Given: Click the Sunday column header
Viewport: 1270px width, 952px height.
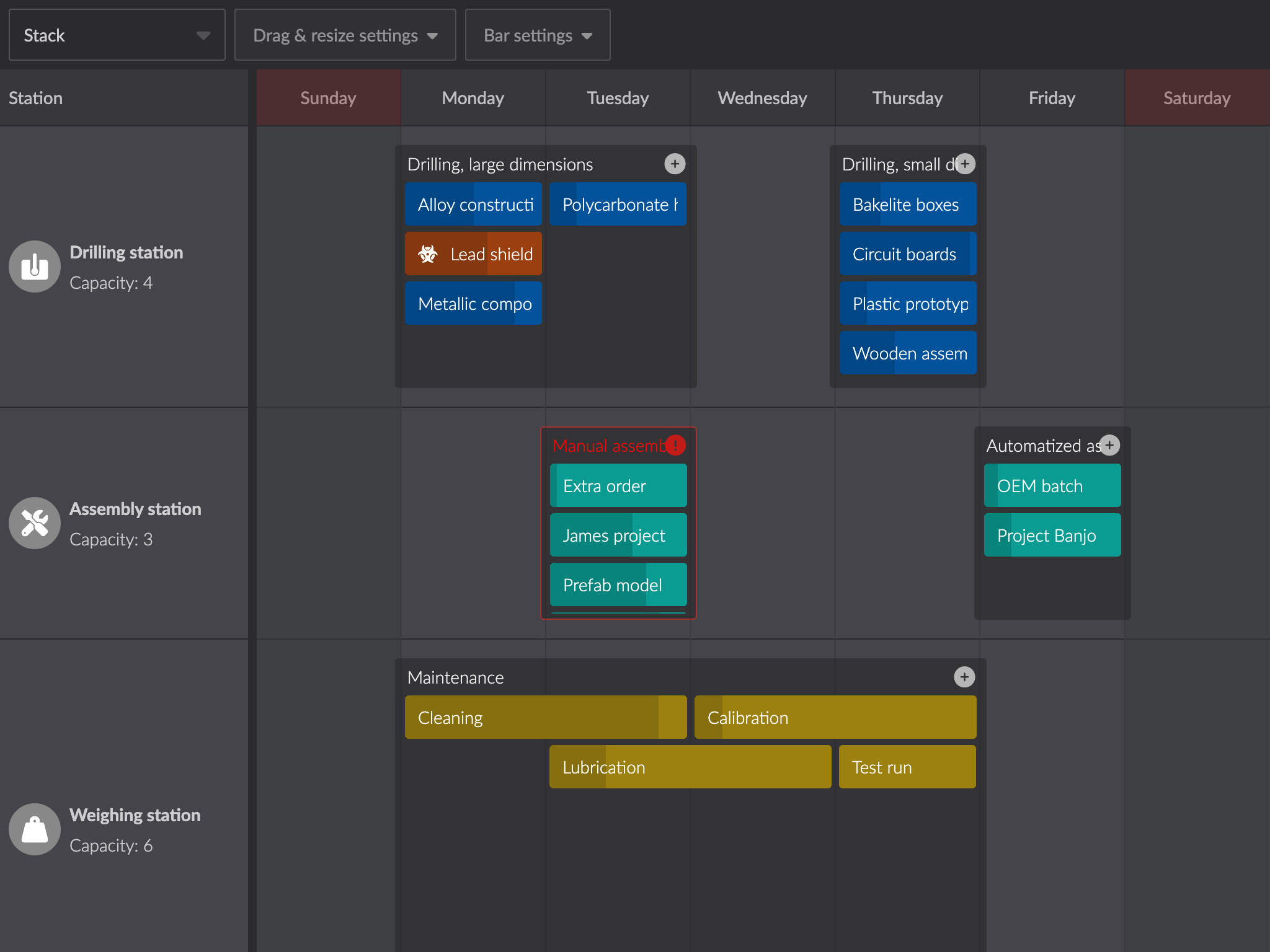Looking at the screenshot, I should pyautogui.click(x=328, y=97).
